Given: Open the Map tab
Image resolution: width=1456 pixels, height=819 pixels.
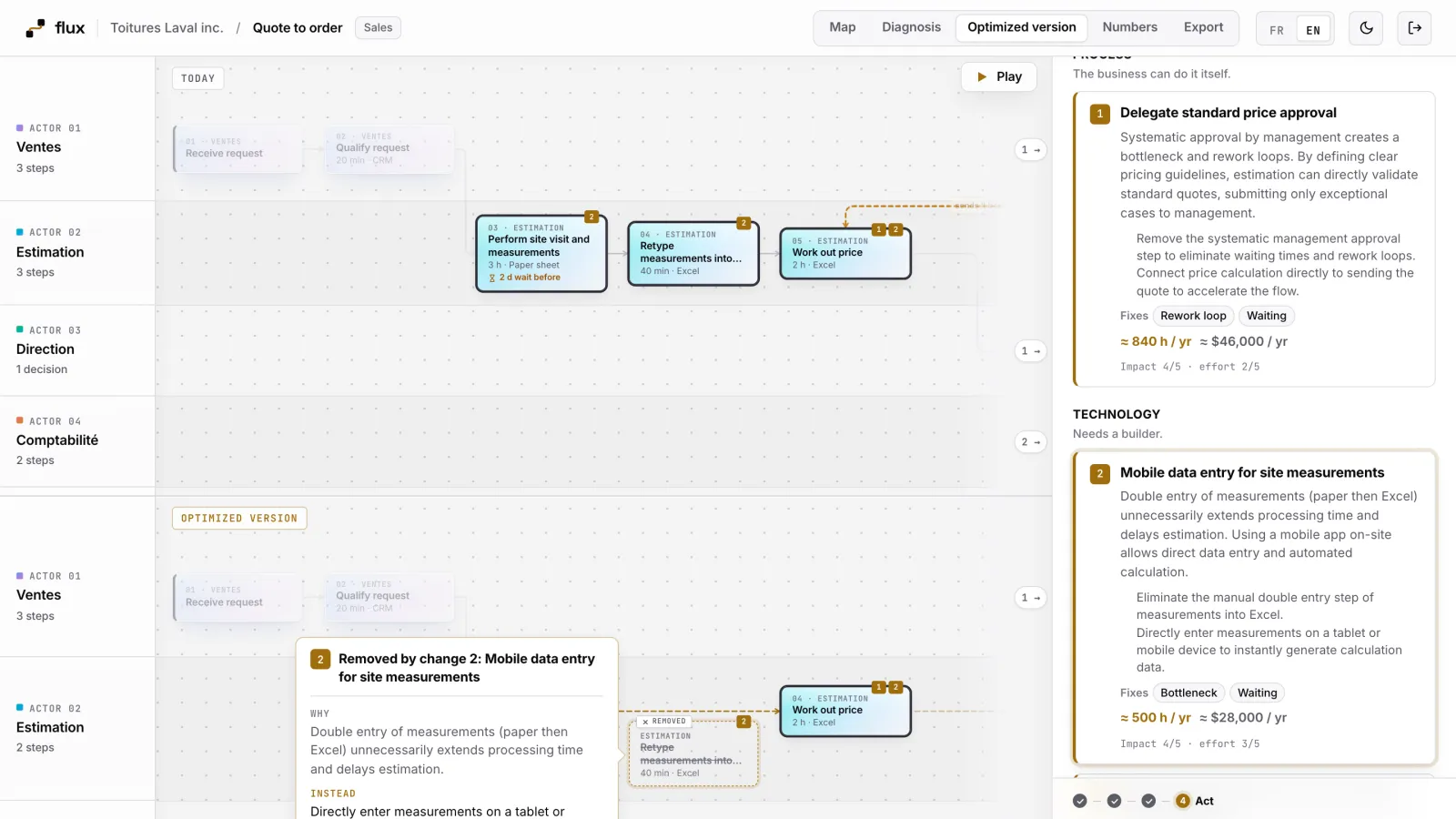Looking at the screenshot, I should (x=843, y=27).
